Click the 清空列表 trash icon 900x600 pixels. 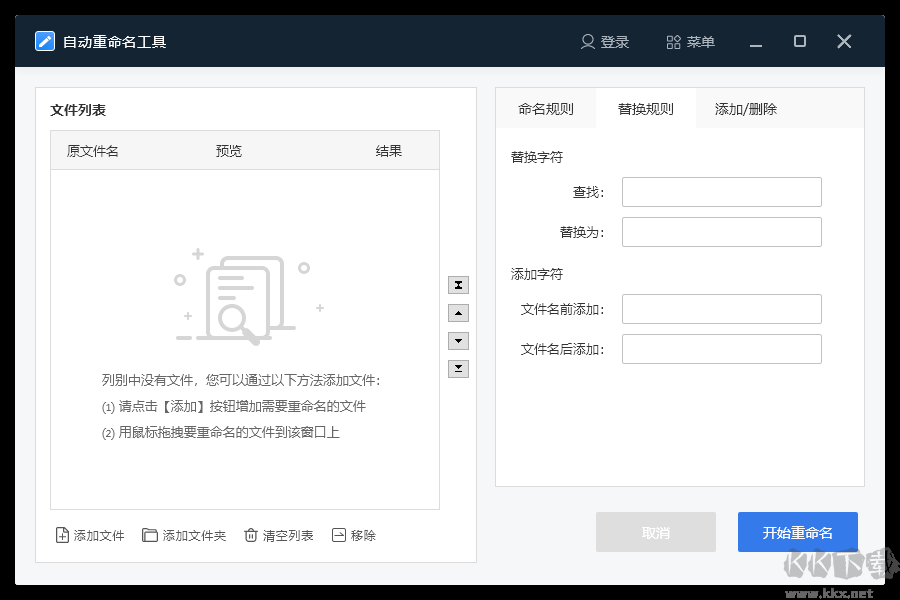249,535
